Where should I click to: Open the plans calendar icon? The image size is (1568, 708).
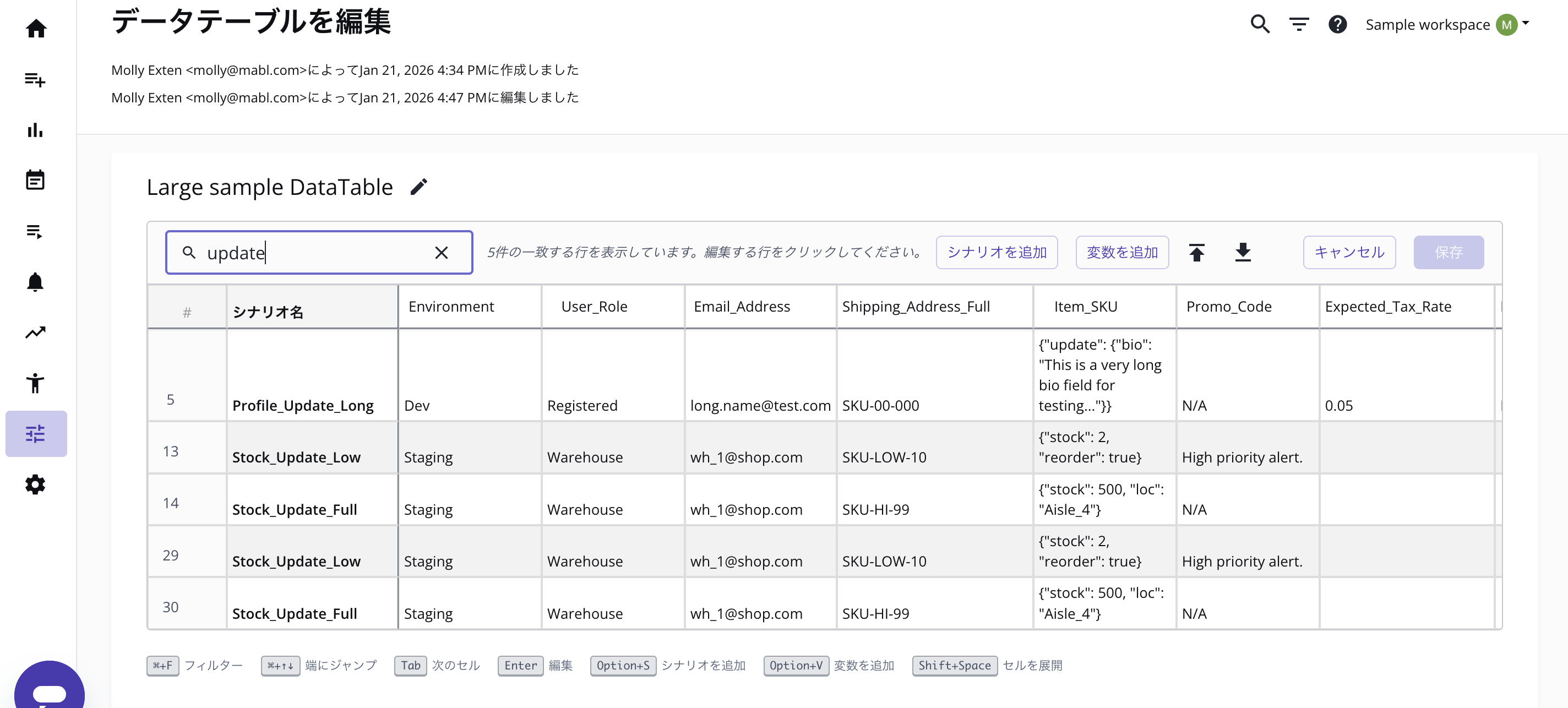(x=35, y=180)
